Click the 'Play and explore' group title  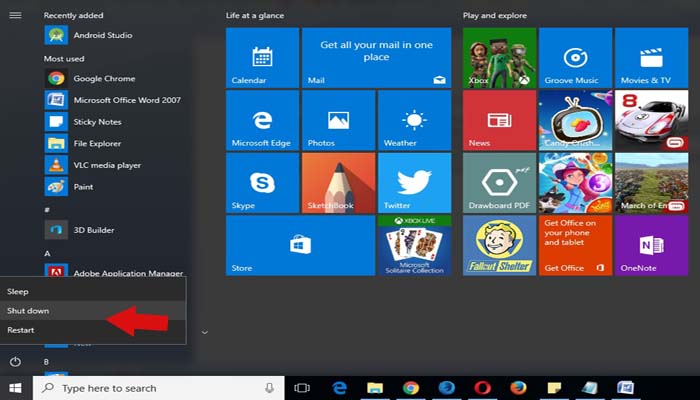point(495,16)
